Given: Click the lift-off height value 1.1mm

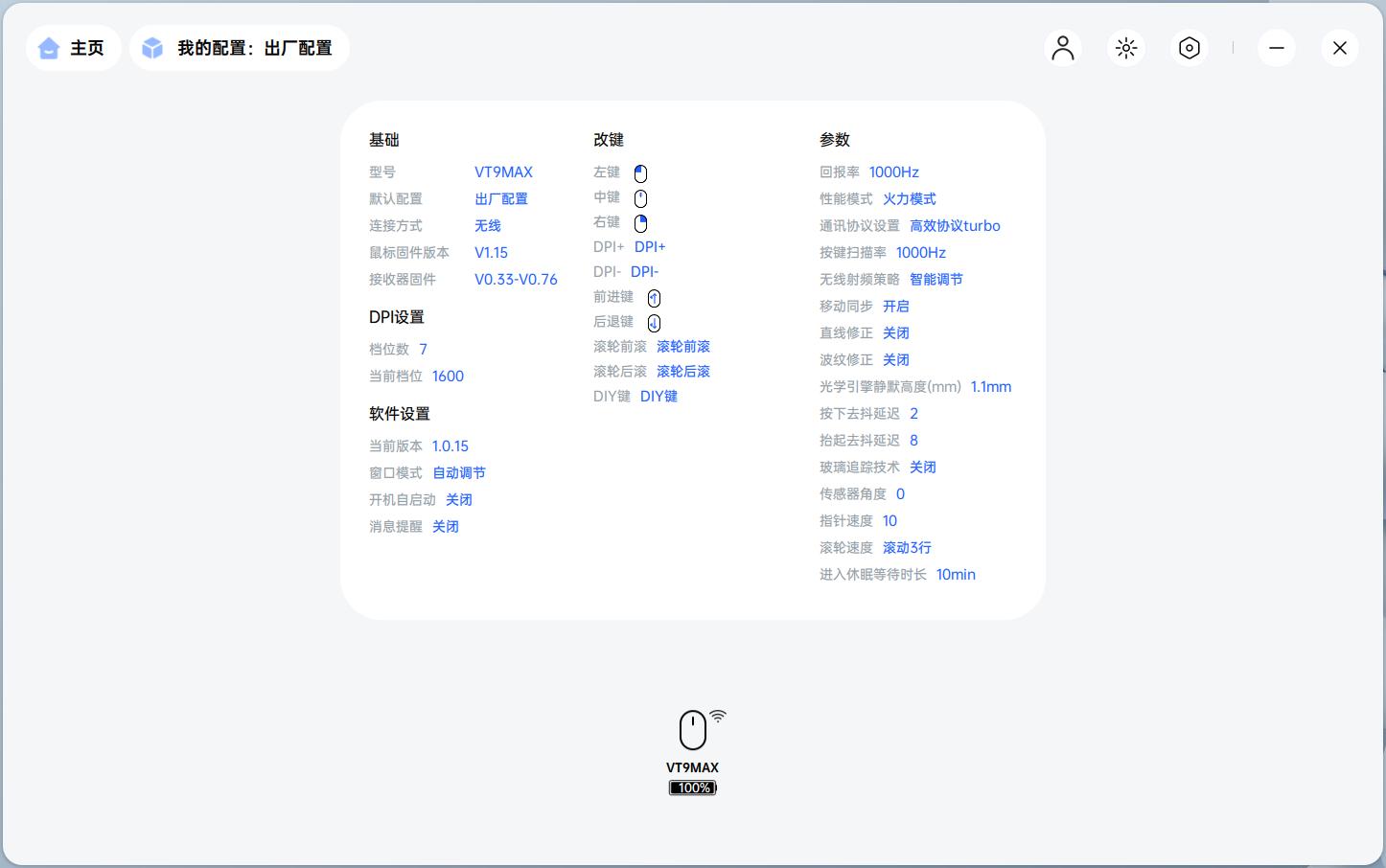Looking at the screenshot, I should click(991, 387).
